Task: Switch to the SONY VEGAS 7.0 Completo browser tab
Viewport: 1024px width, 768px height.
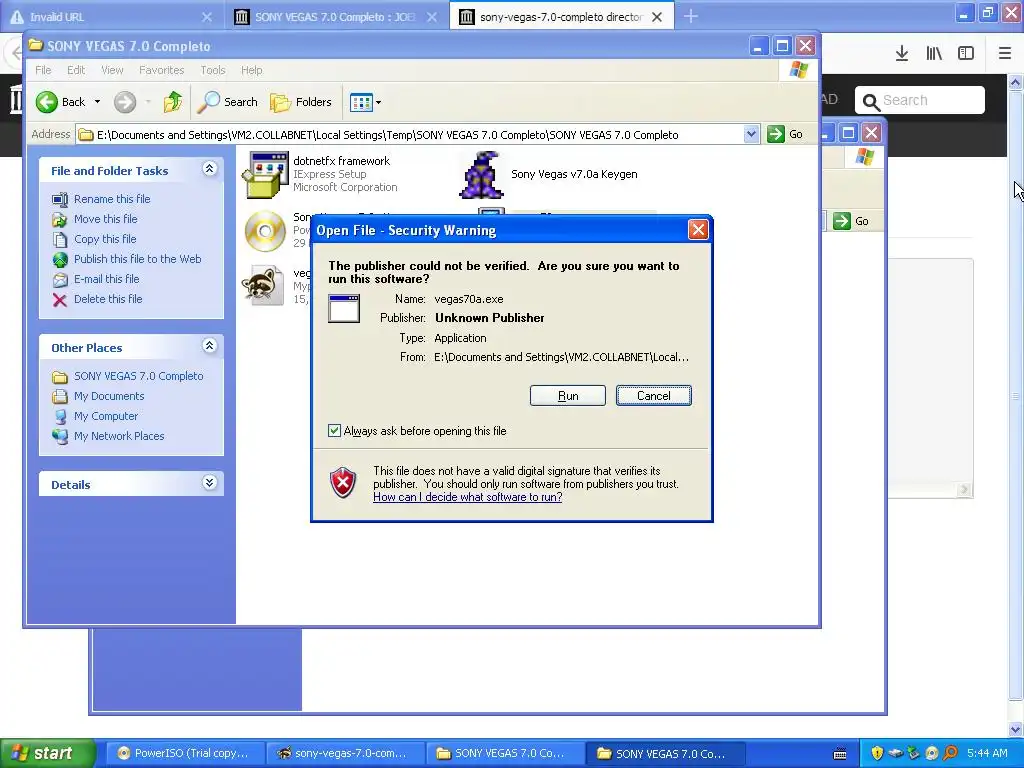Action: [x=336, y=17]
